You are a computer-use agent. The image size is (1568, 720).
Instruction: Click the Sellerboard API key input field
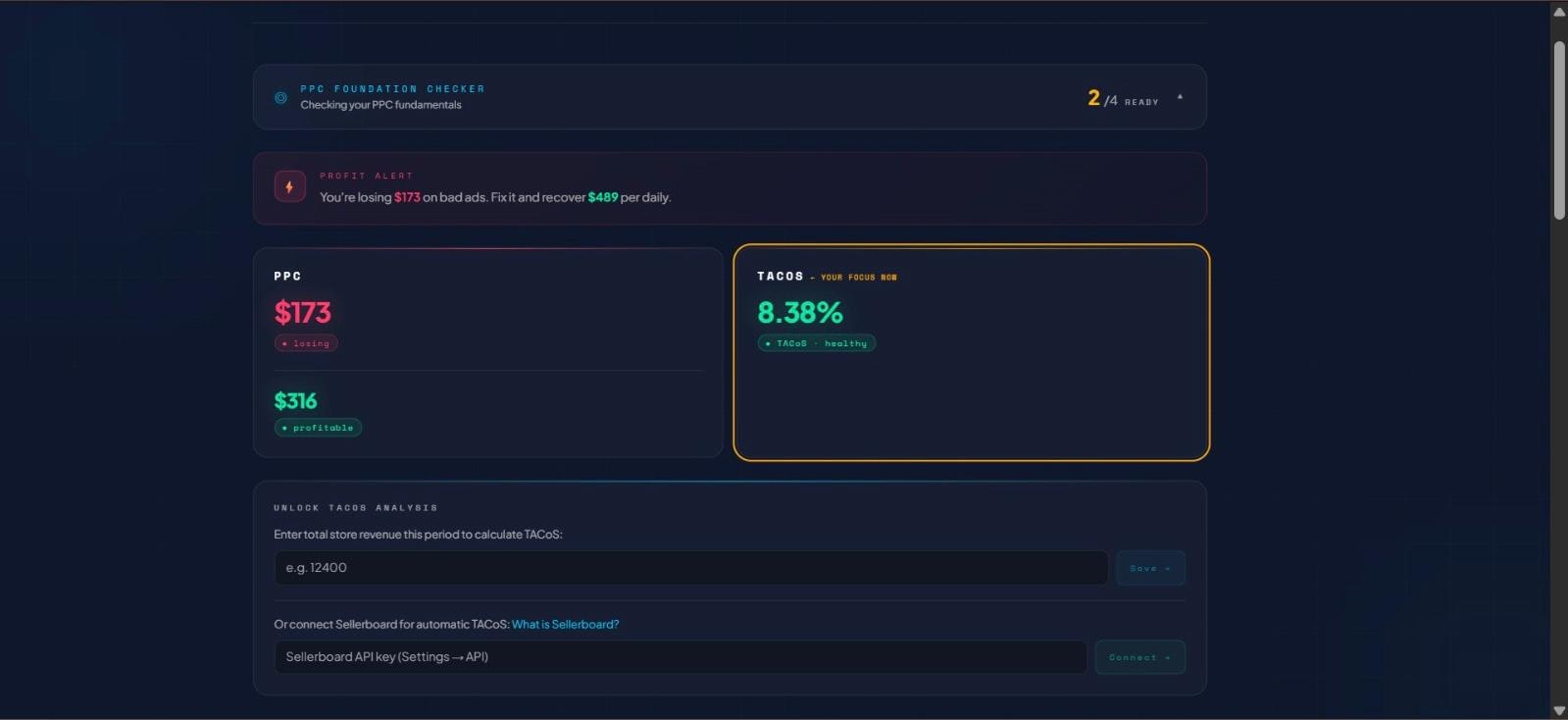pyautogui.click(x=681, y=657)
